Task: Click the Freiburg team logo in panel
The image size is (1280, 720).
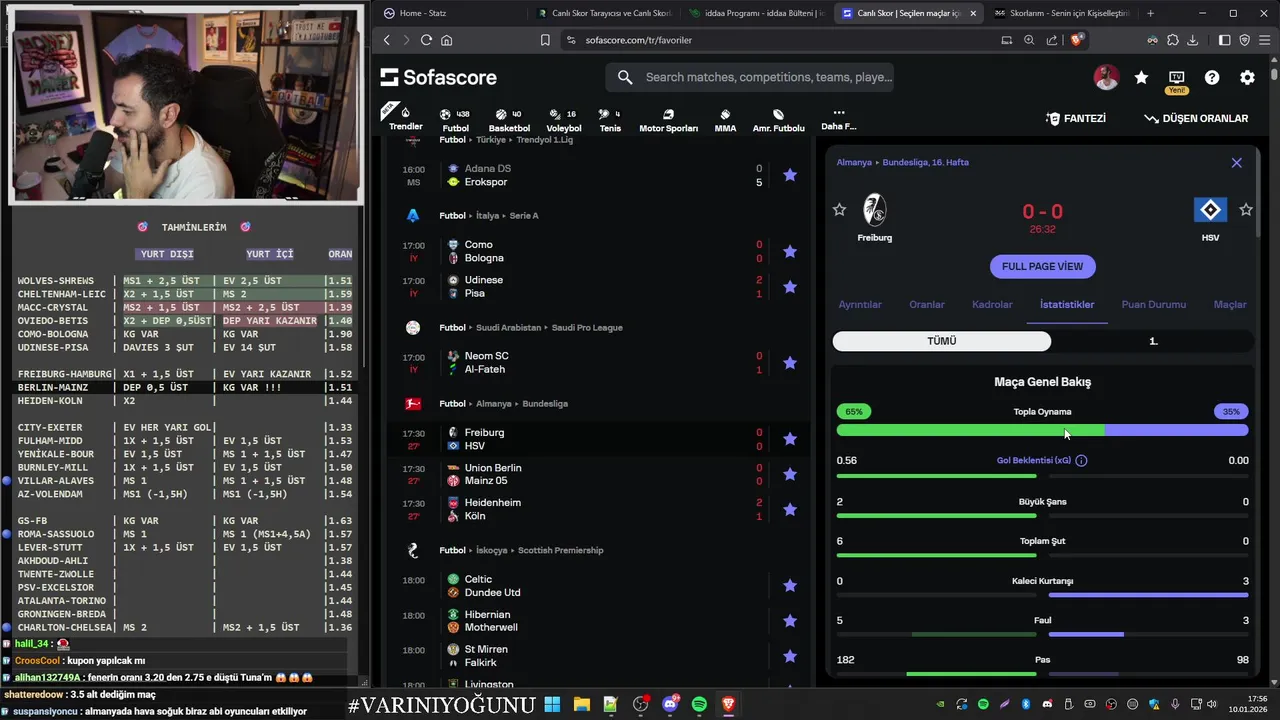Action: pos(875,210)
